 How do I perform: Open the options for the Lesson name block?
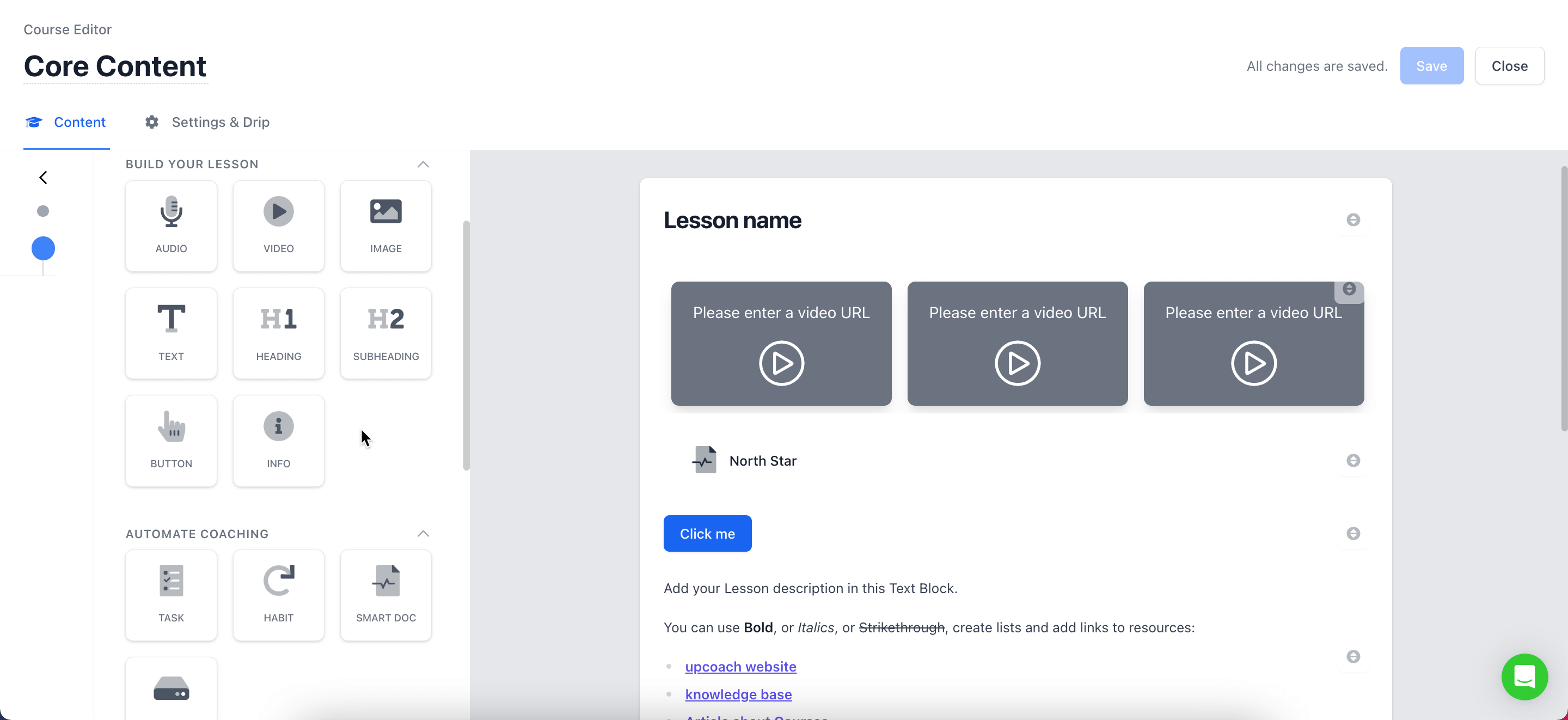coord(1353,220)
